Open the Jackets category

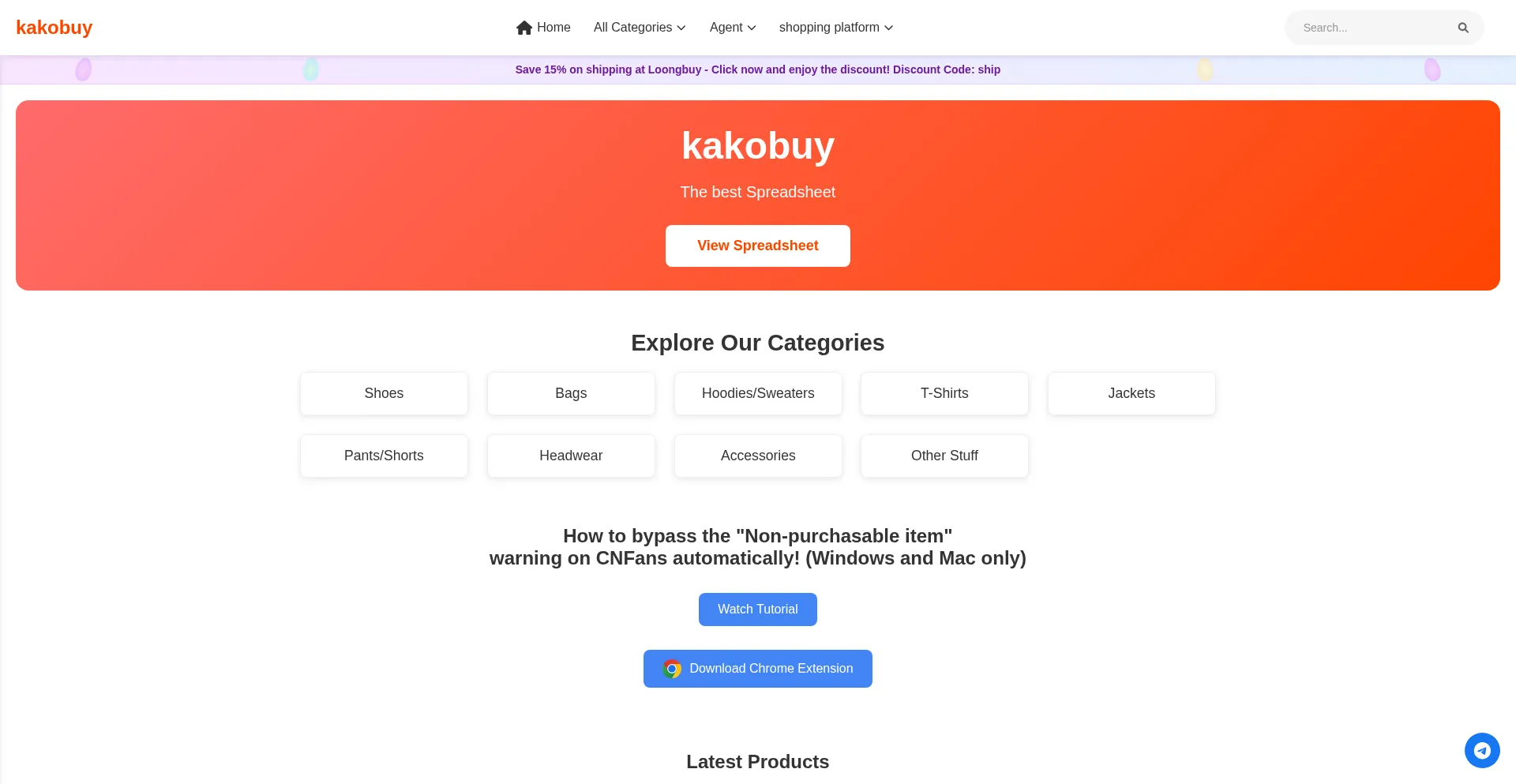tap(1131, 393)
